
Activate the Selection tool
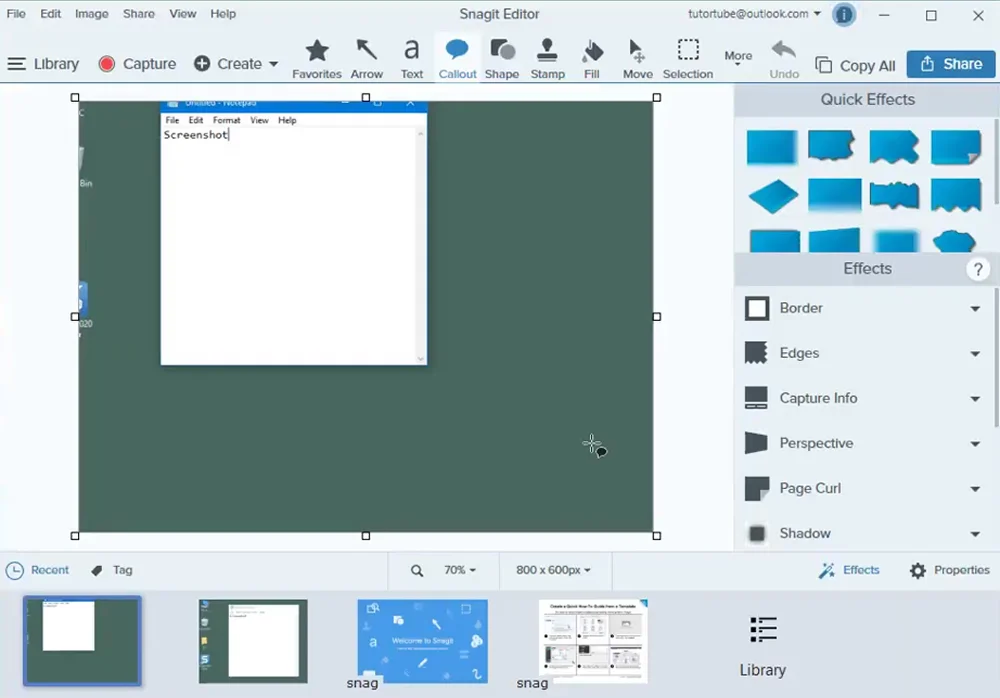pyautogui.click(x=688, y=58)
